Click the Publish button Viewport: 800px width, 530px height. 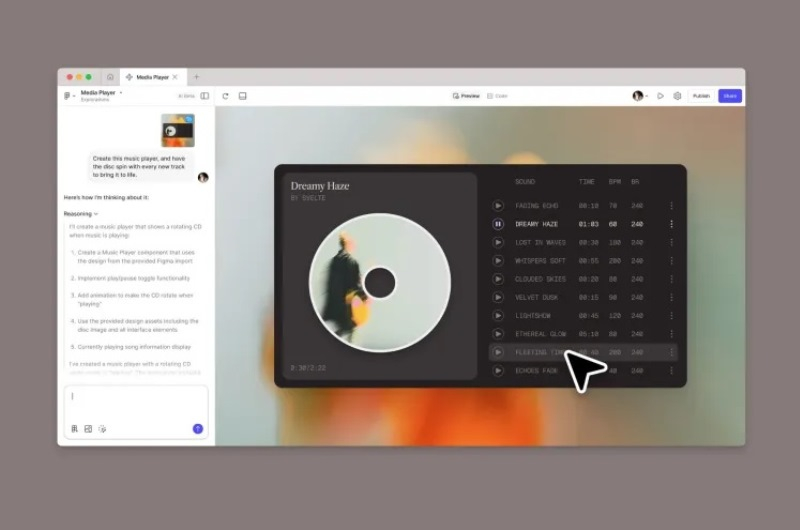coord(701,96)
